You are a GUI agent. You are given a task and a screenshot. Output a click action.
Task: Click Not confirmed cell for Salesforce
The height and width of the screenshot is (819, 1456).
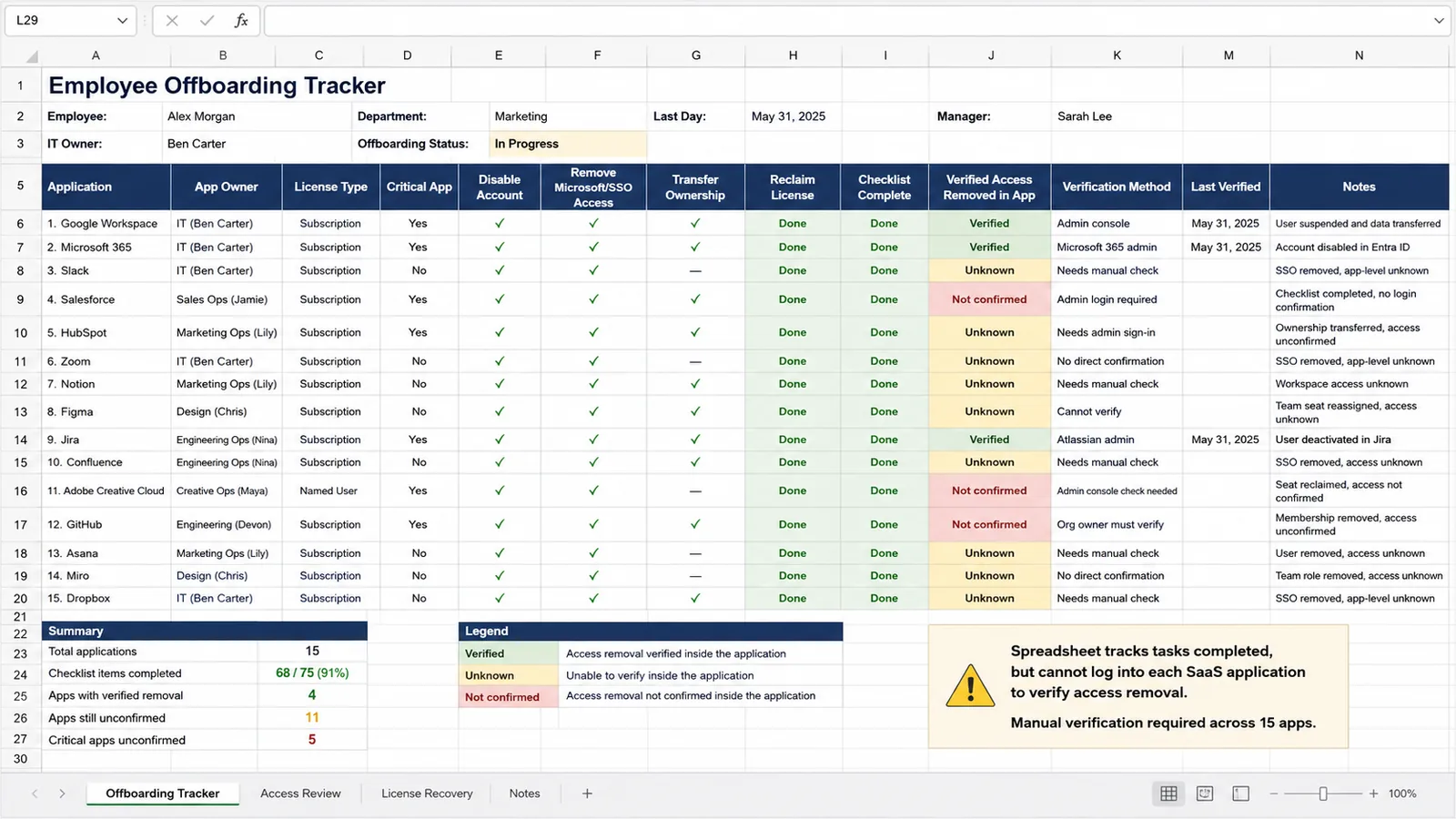coord(989,299)
